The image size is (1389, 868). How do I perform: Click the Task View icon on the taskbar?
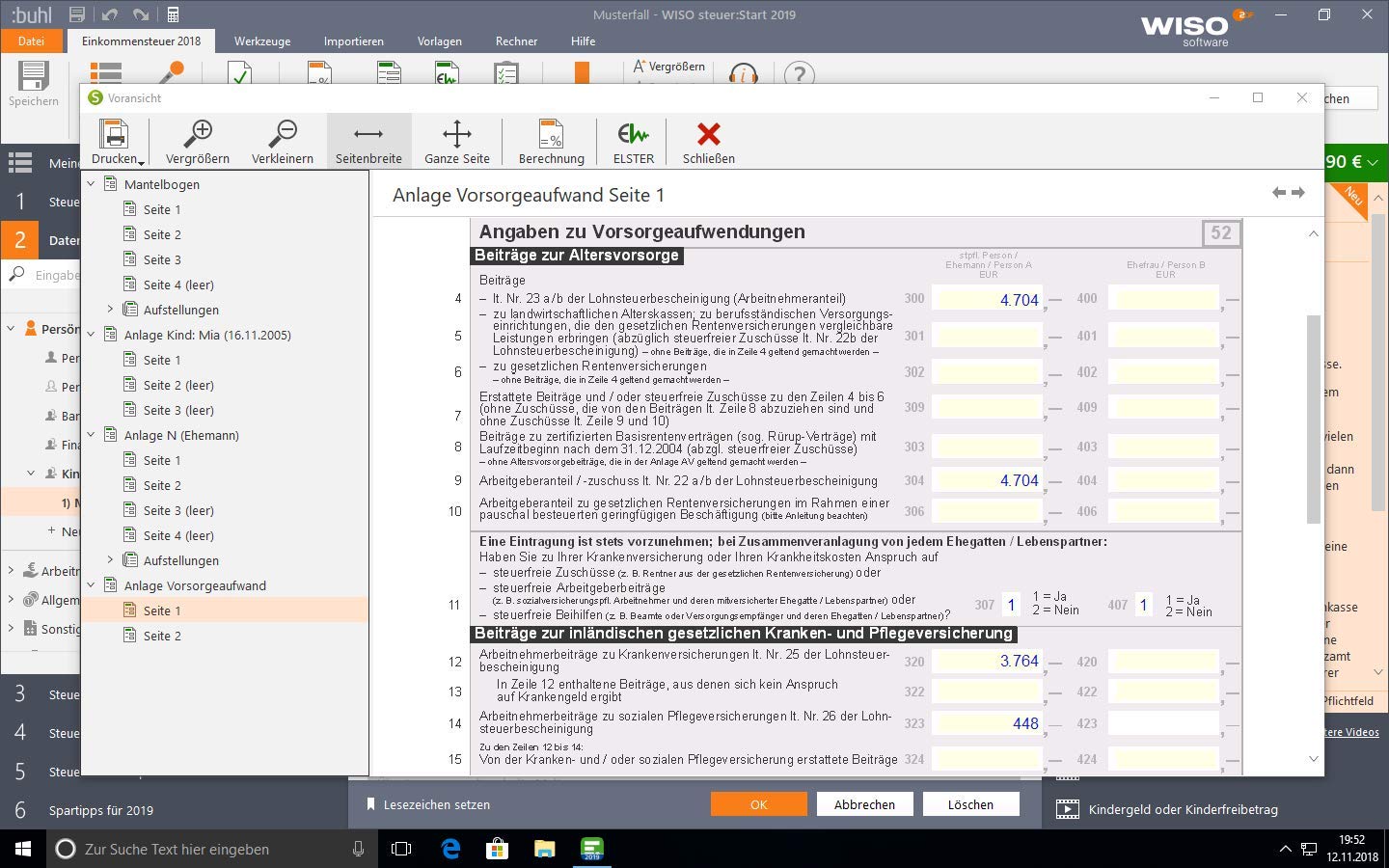pos(401,849)
